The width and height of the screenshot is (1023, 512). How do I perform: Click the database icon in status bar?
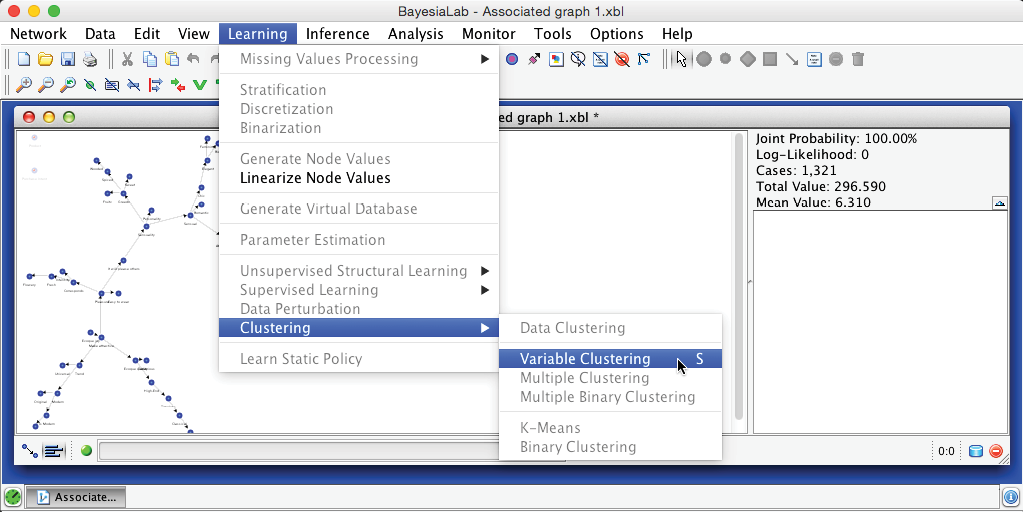tap(976, 451)
